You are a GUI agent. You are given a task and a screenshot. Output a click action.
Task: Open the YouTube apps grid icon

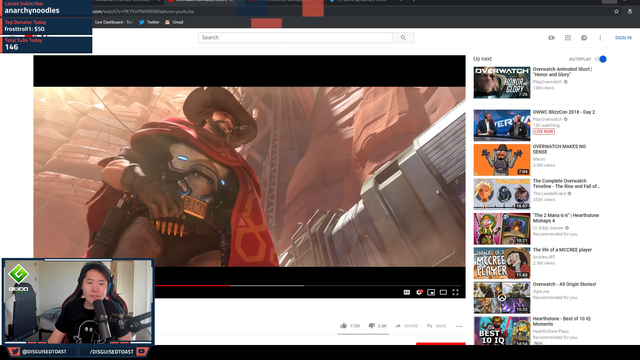[568, 38]
